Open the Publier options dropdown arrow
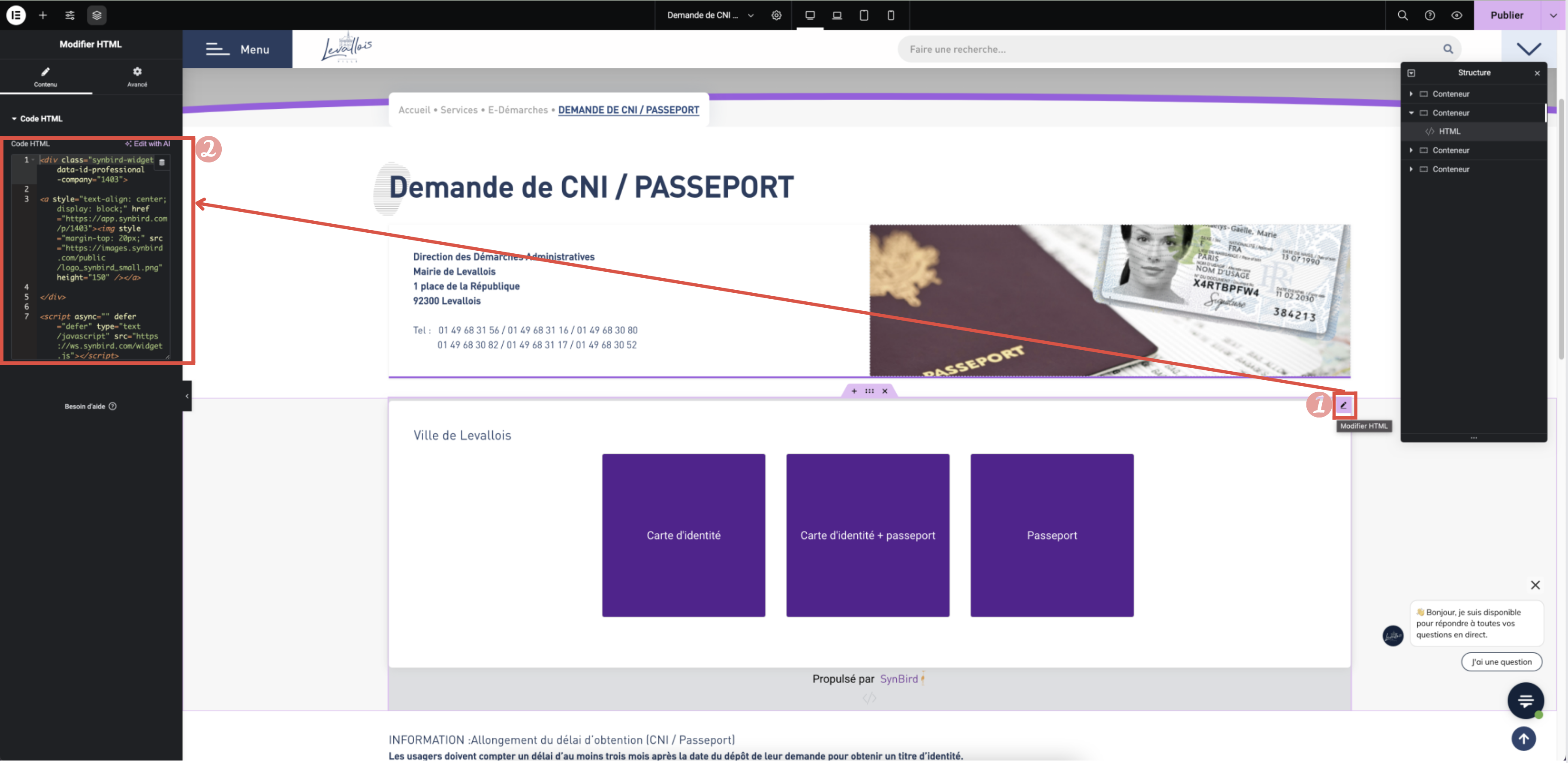This screenshot has height=763, width=1568. pos(1553,15)
